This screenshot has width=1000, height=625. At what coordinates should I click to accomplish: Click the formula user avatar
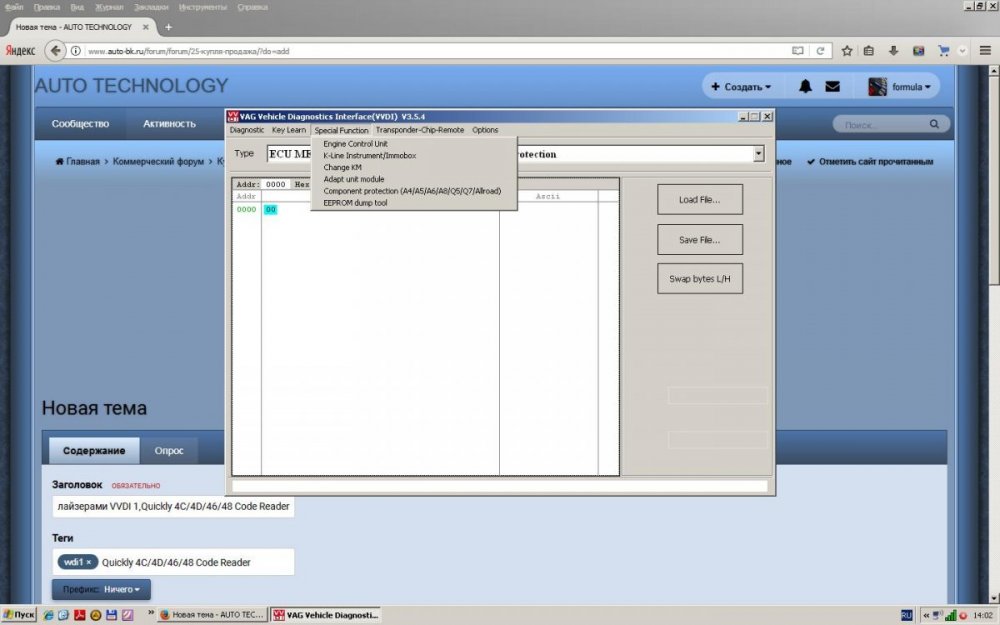click(x=878, y=87)
